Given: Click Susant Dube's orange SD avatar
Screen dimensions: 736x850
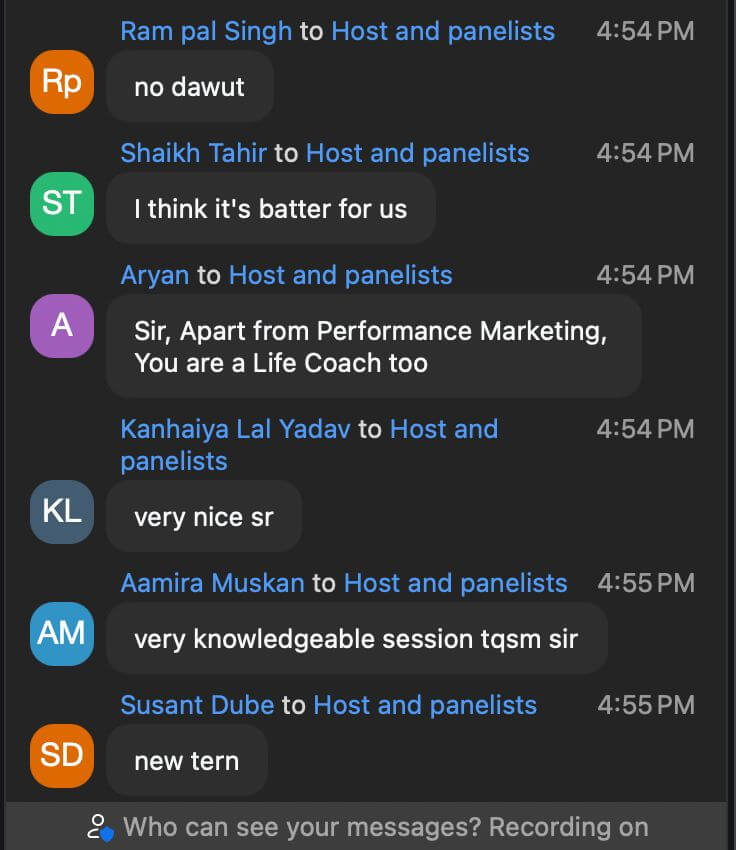Looking at the screenshot, I should (x=62, y=756).
